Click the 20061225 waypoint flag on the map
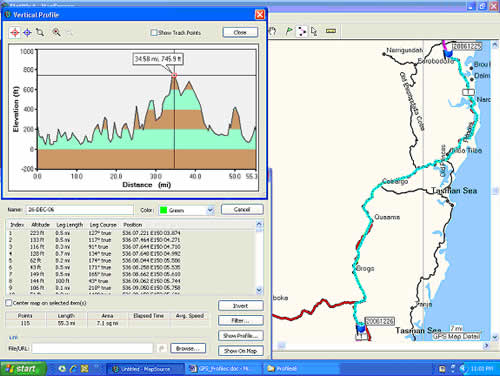500x376 pixels. point(448,53)
